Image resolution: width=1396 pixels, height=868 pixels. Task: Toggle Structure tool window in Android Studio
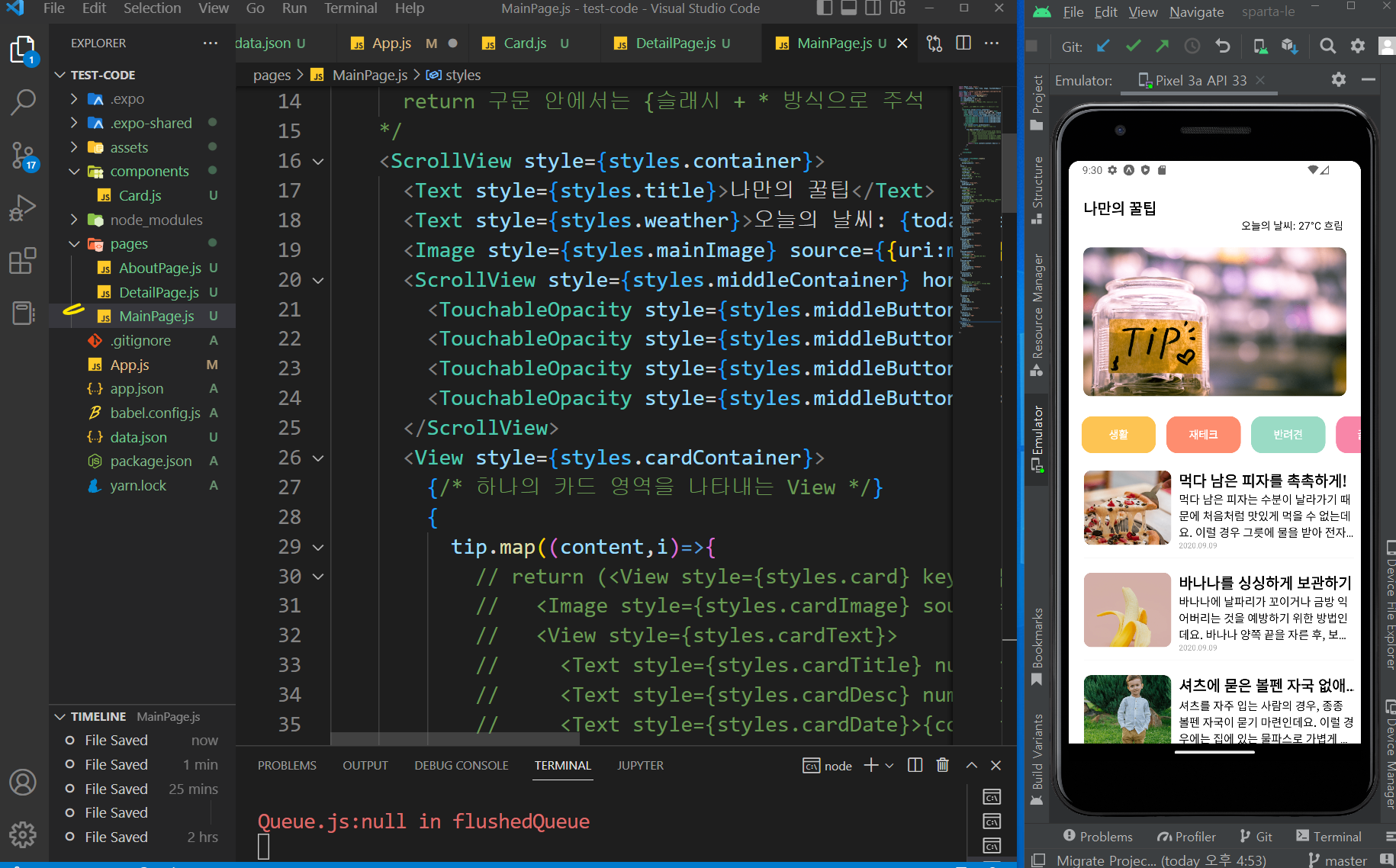(x=1037, y=191)
